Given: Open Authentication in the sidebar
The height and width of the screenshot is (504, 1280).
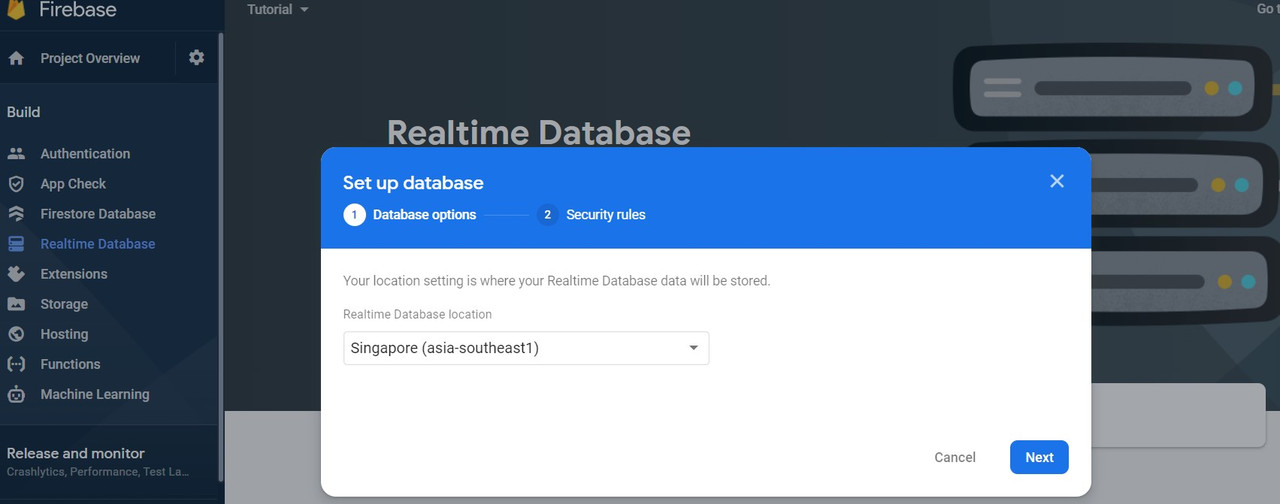Looking at the screenshot, I should [85, 154].
